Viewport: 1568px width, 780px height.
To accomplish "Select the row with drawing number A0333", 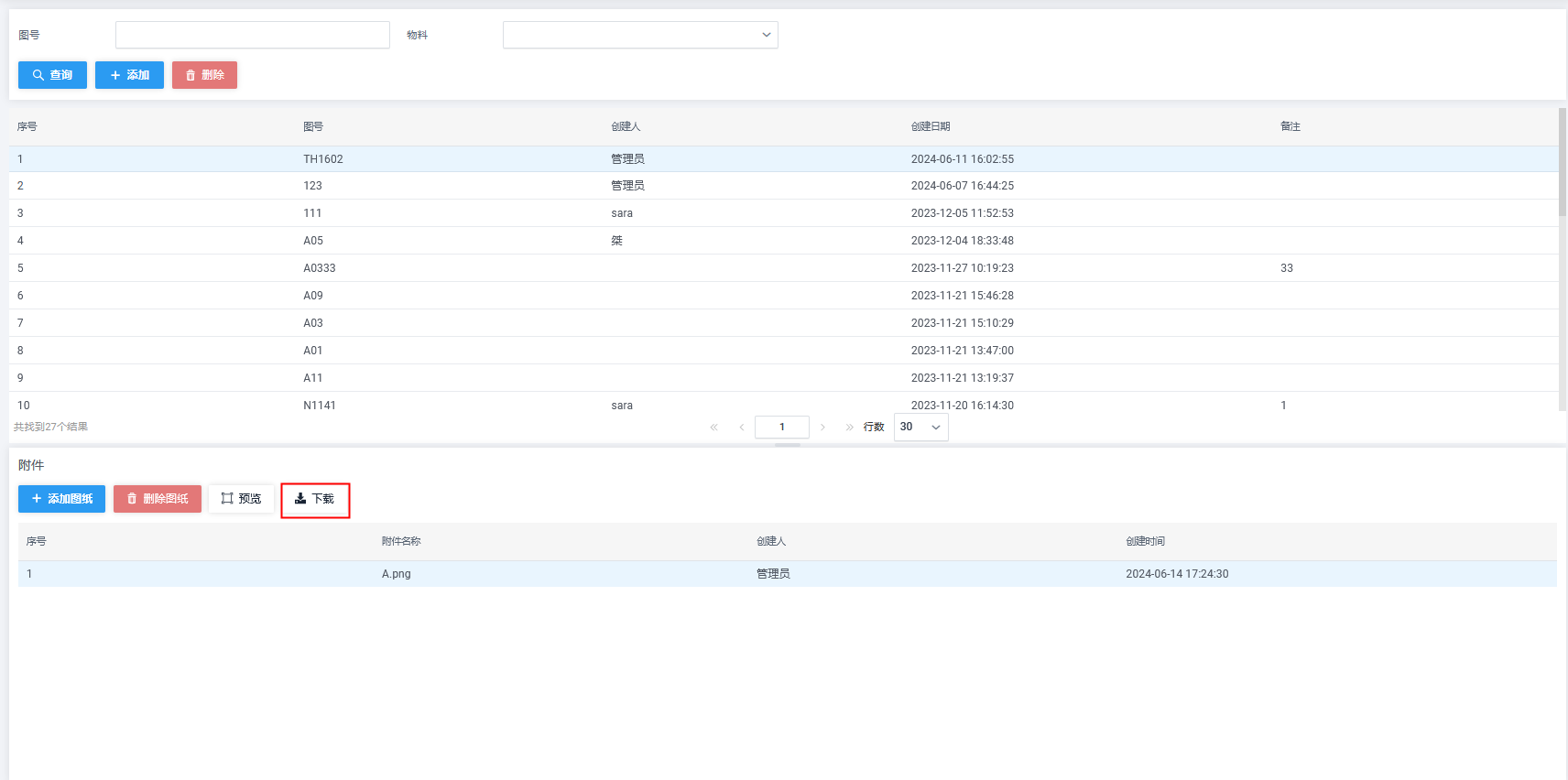I will [320, 268].
